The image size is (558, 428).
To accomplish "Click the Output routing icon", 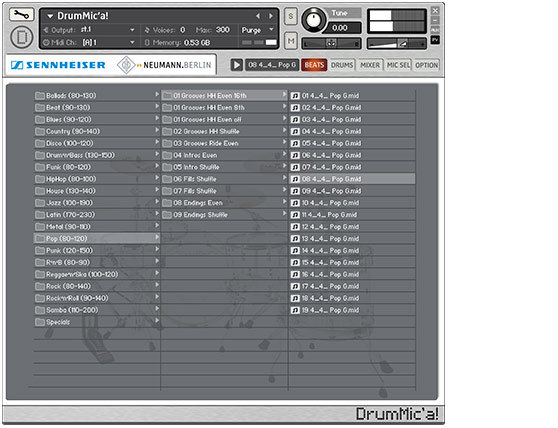I will tap(46, 30).
